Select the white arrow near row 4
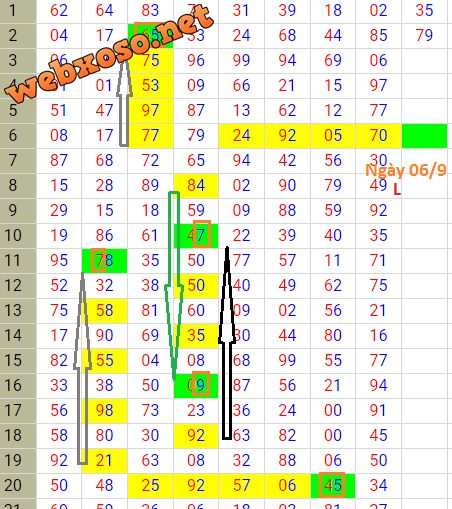Image resolution: width=452 pixels, height=509 pixels. point(124,102)
